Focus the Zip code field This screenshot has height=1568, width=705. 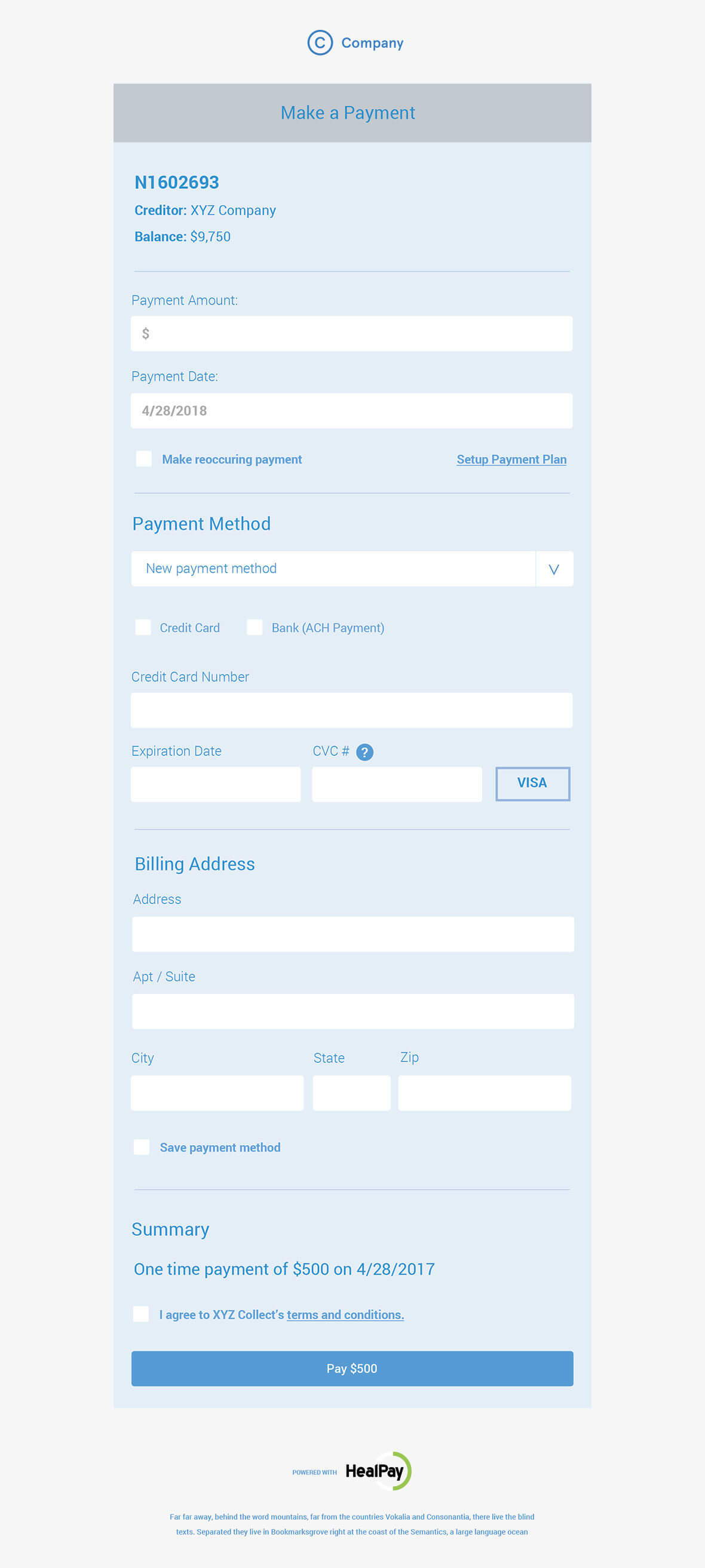coord(485,1093)
